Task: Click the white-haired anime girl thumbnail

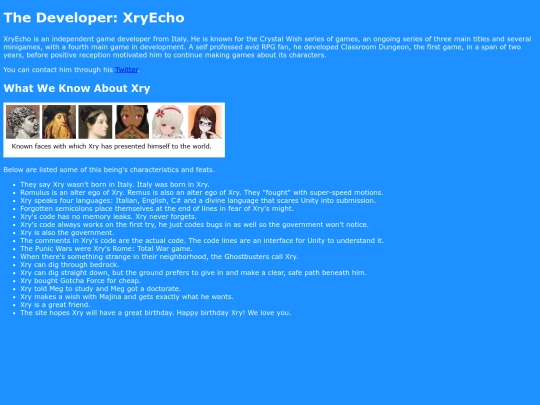Action: [x=168, y=122]
